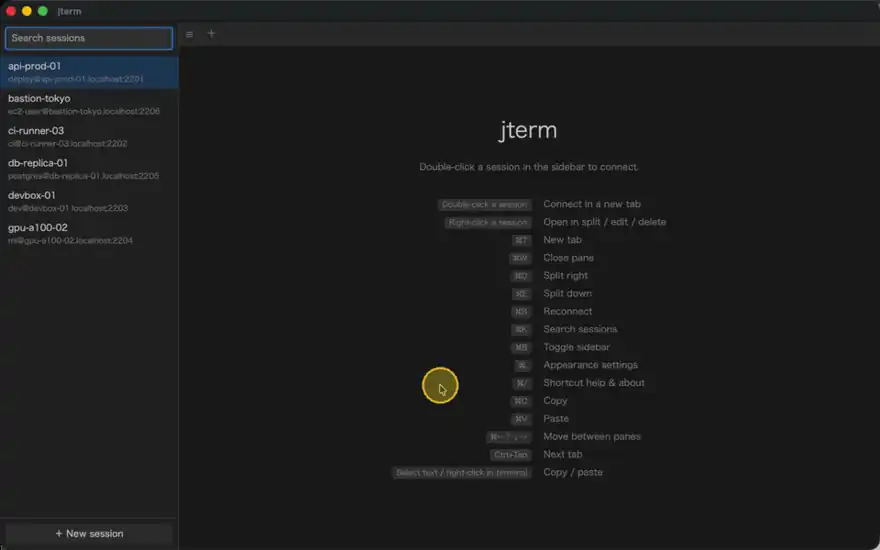Click the hamburger sidebar toggle icon
Image resolution: width=880 pixels, height=550 pixels.
190,34
